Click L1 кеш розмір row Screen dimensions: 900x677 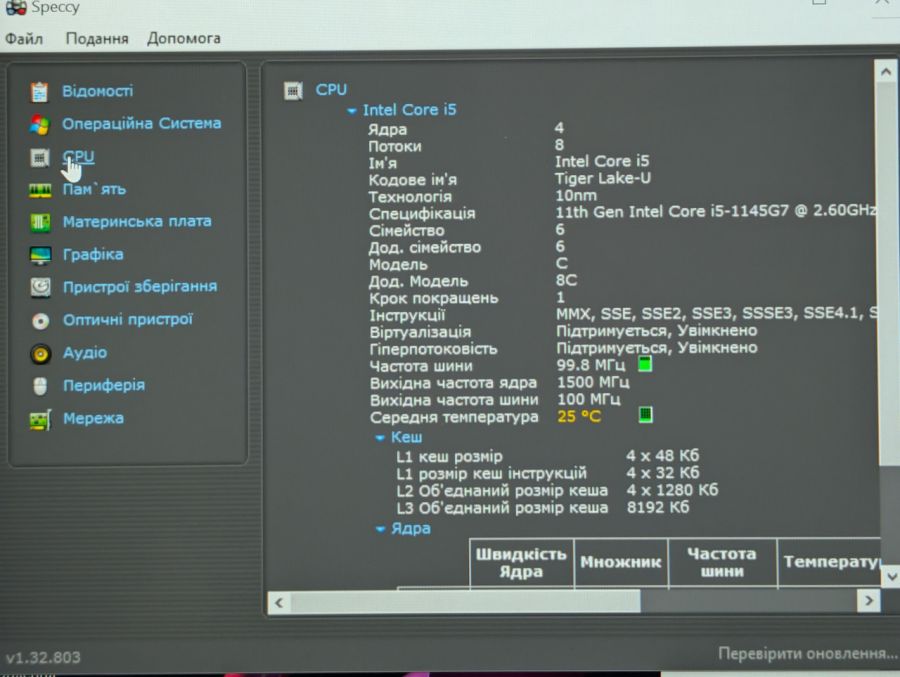[x=548, y=457]
